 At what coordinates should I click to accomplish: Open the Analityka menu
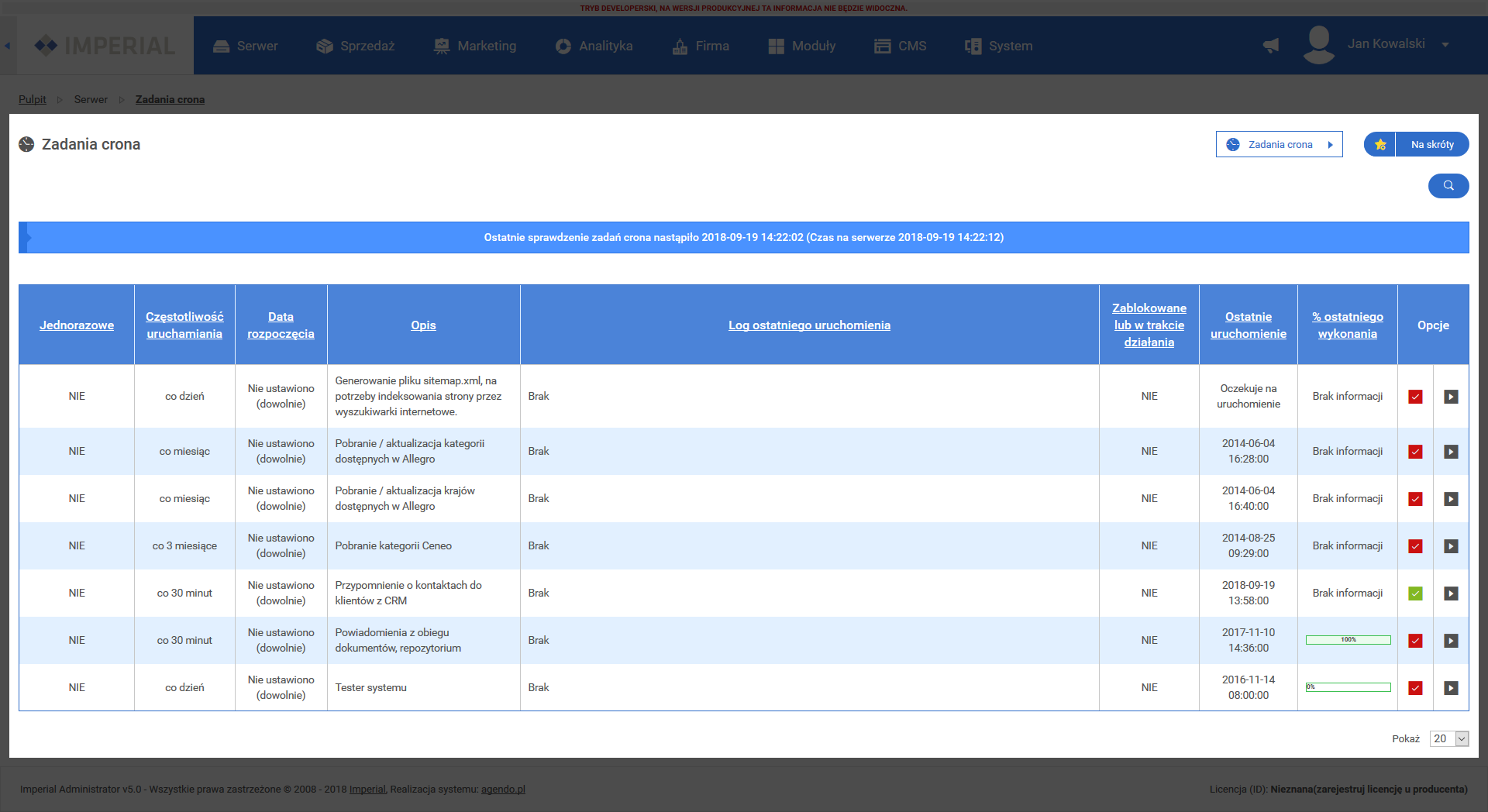pyautogui.click(x=594, y=46)
